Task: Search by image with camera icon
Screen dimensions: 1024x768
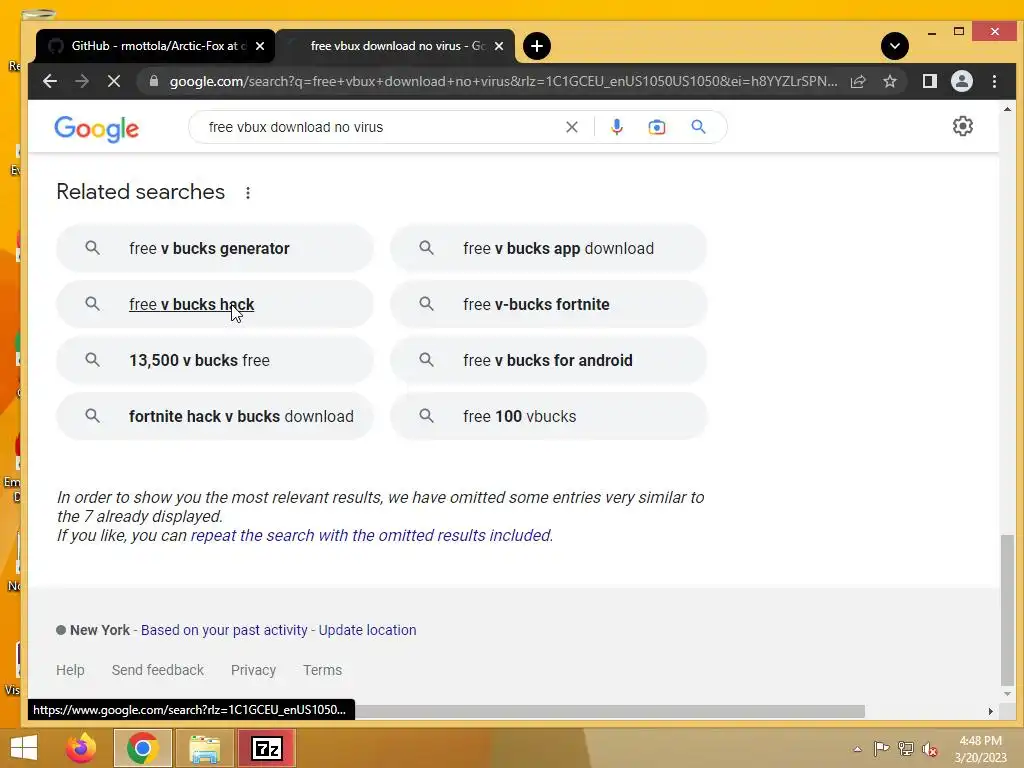Action: 657,127
